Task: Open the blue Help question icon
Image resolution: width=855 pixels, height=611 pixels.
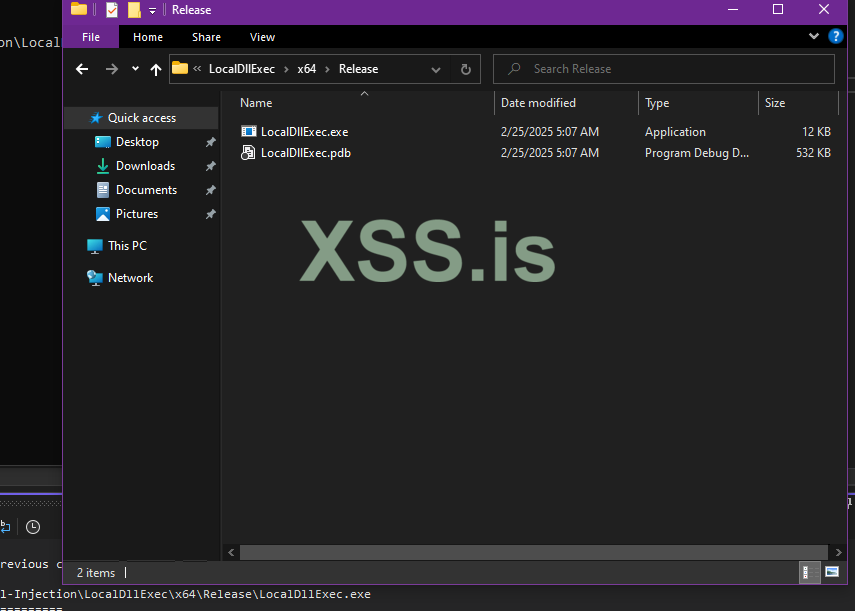Action: 835,37
